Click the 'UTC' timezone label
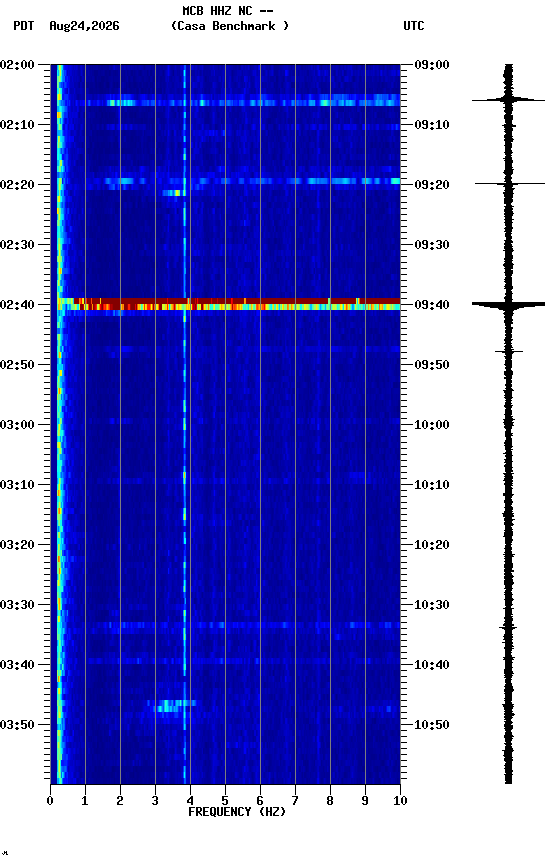The height and width of the screenshot is (864, 552). click(414, 26)
